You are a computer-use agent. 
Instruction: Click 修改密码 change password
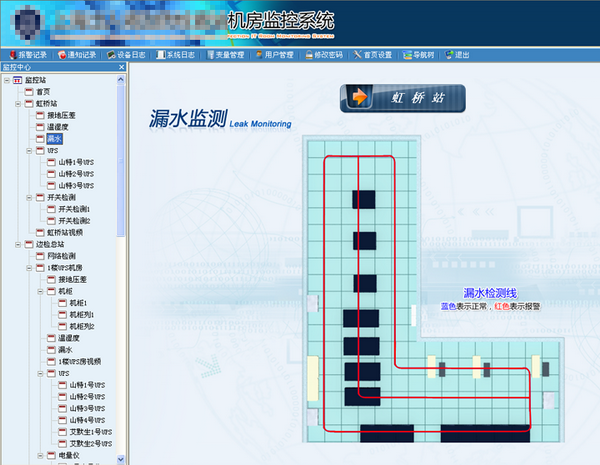coord(327,55)
